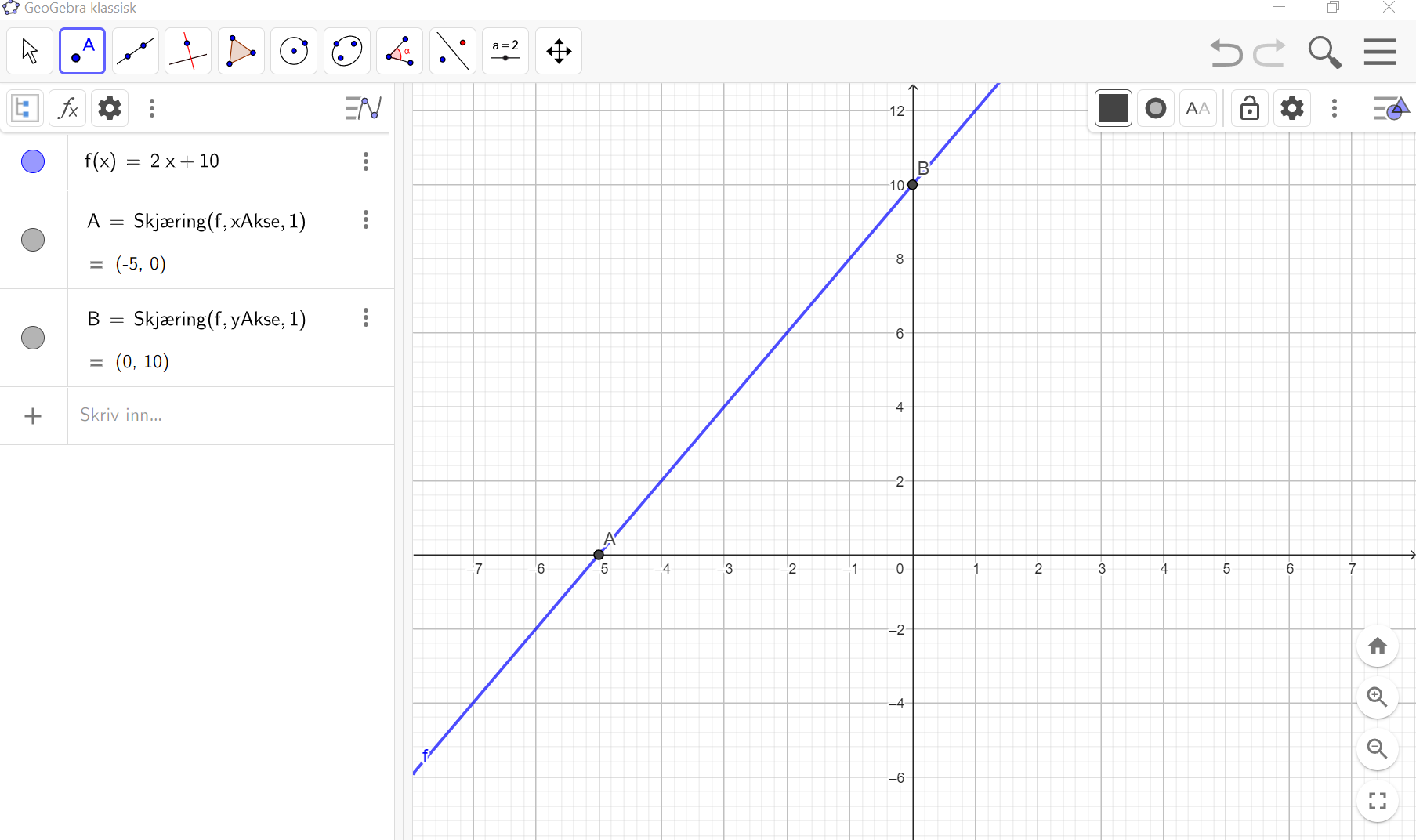Select the Move arrow tool
1416x840 pixels.
[30, 51]
